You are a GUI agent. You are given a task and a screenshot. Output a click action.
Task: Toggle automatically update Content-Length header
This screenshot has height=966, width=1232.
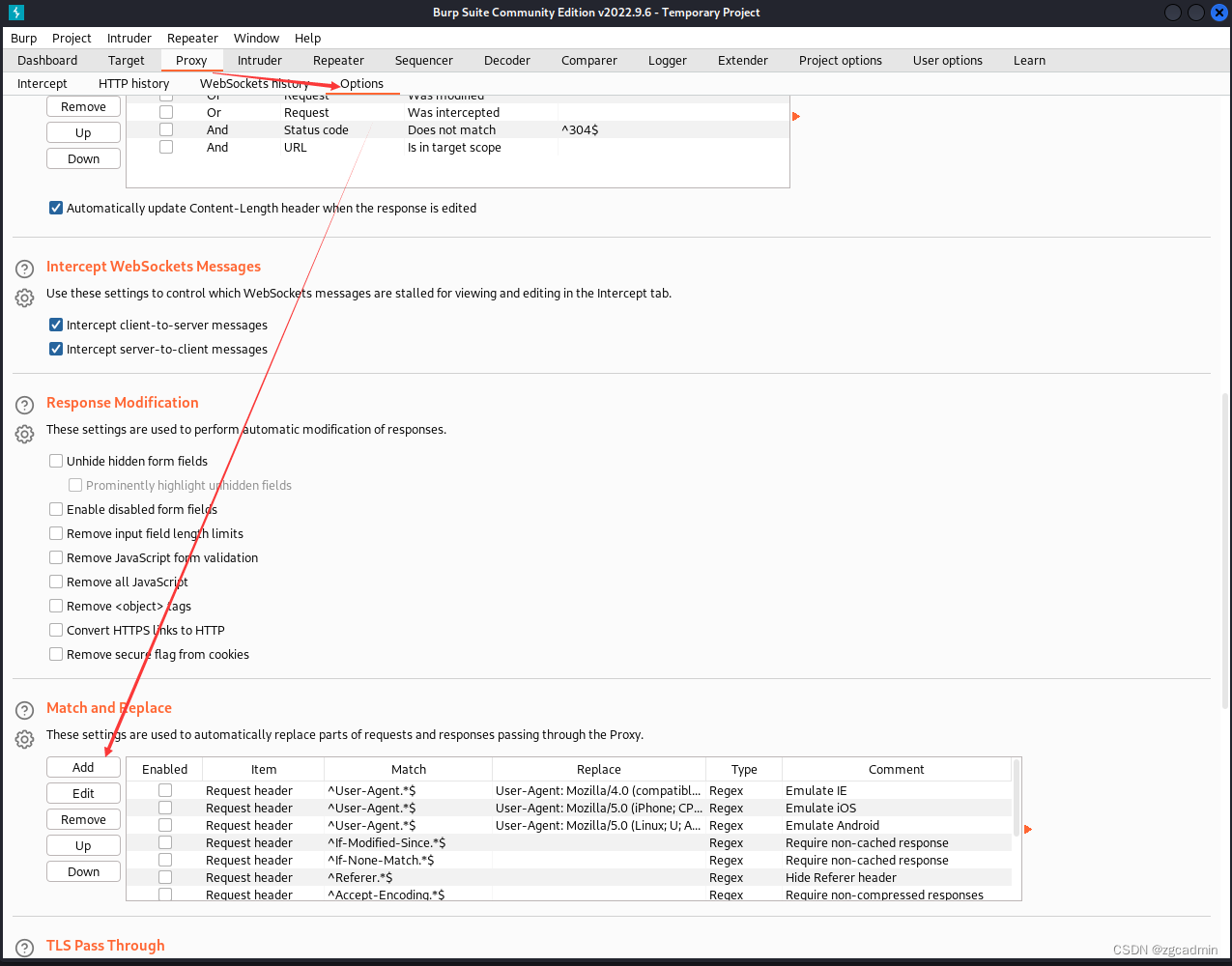[x=56, y=208]
